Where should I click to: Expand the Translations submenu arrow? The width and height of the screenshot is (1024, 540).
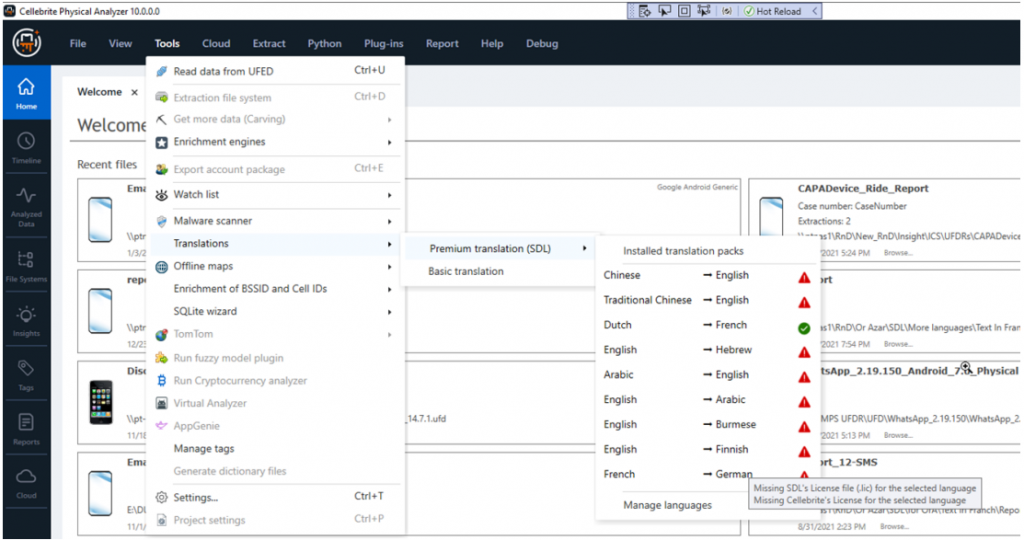(x=389, y=244)
